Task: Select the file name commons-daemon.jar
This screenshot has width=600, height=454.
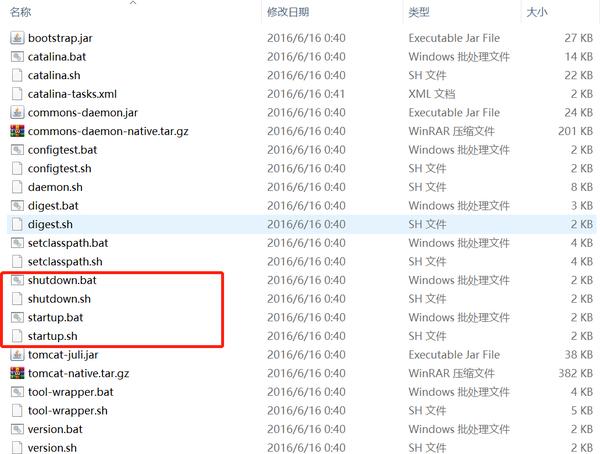Action: [x=83, y=113]
